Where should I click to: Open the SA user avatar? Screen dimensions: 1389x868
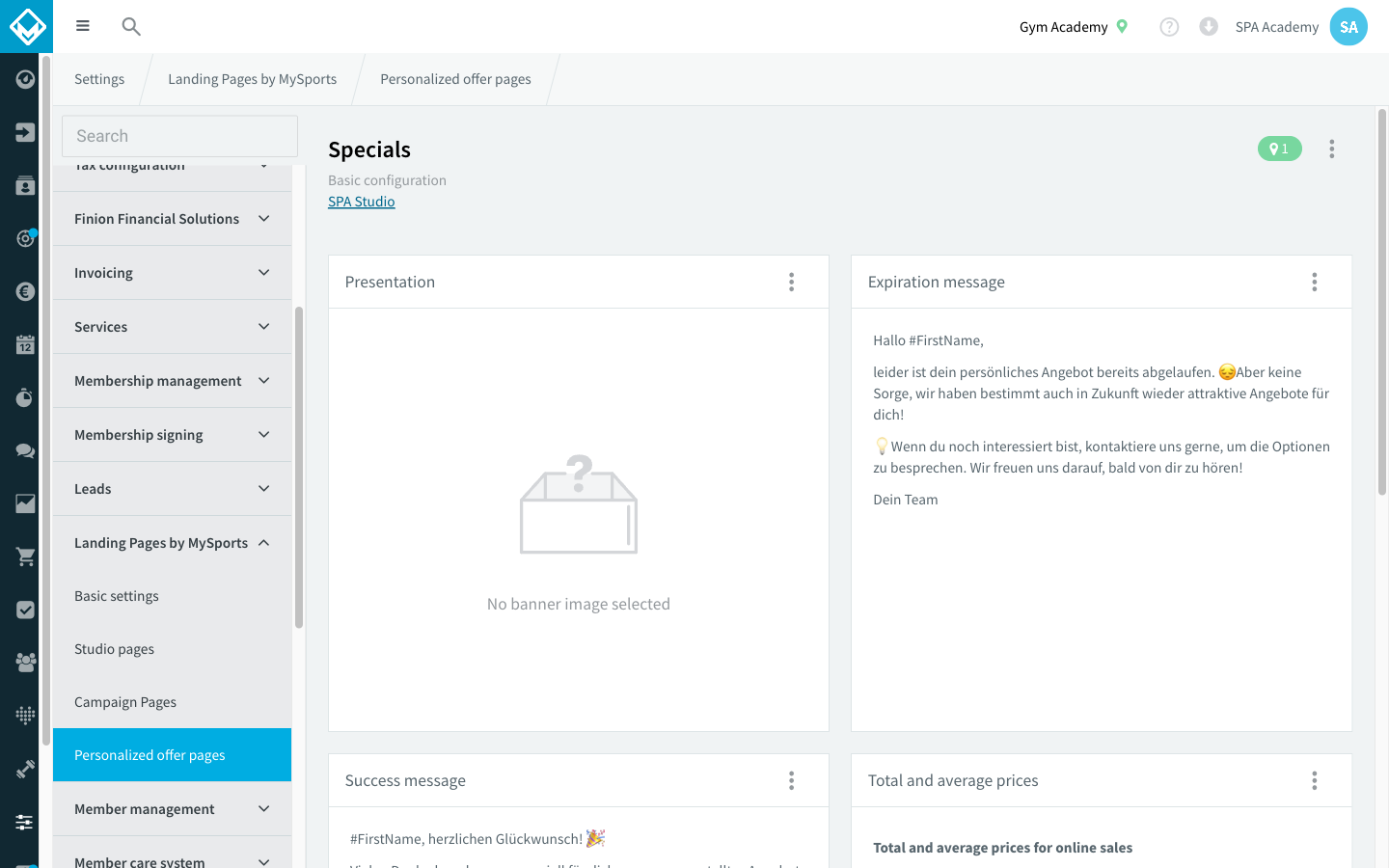[x=1348, y=27]
